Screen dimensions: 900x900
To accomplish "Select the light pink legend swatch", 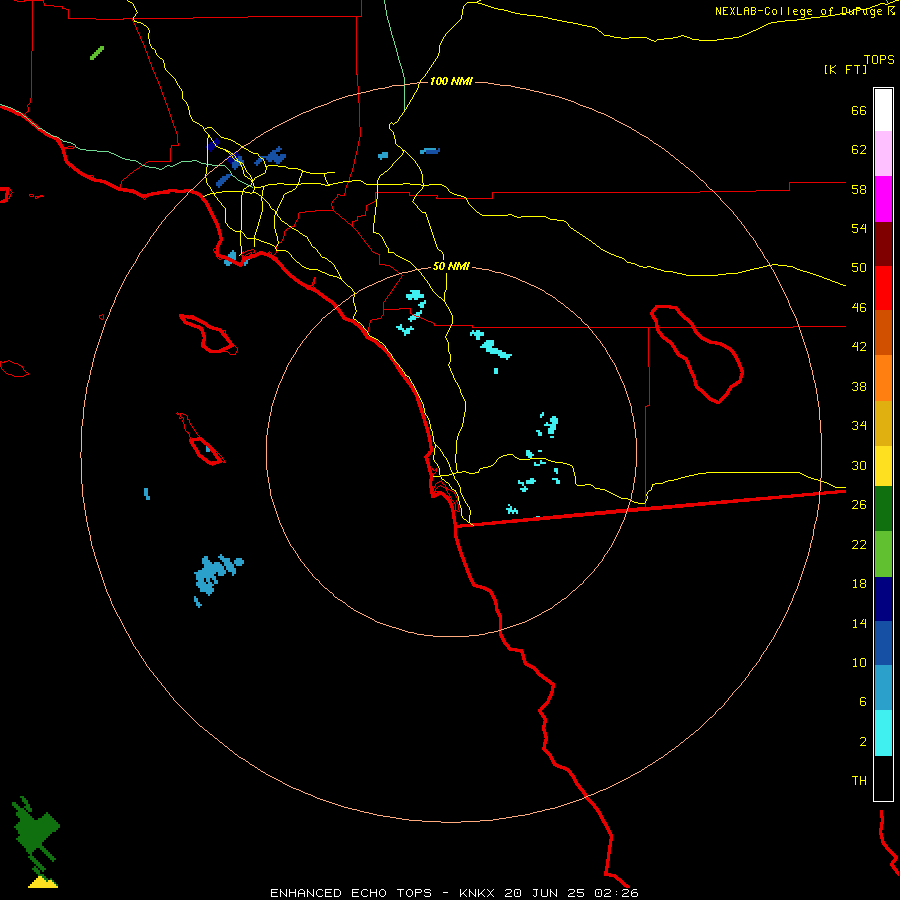I will (x=883, y=153).
